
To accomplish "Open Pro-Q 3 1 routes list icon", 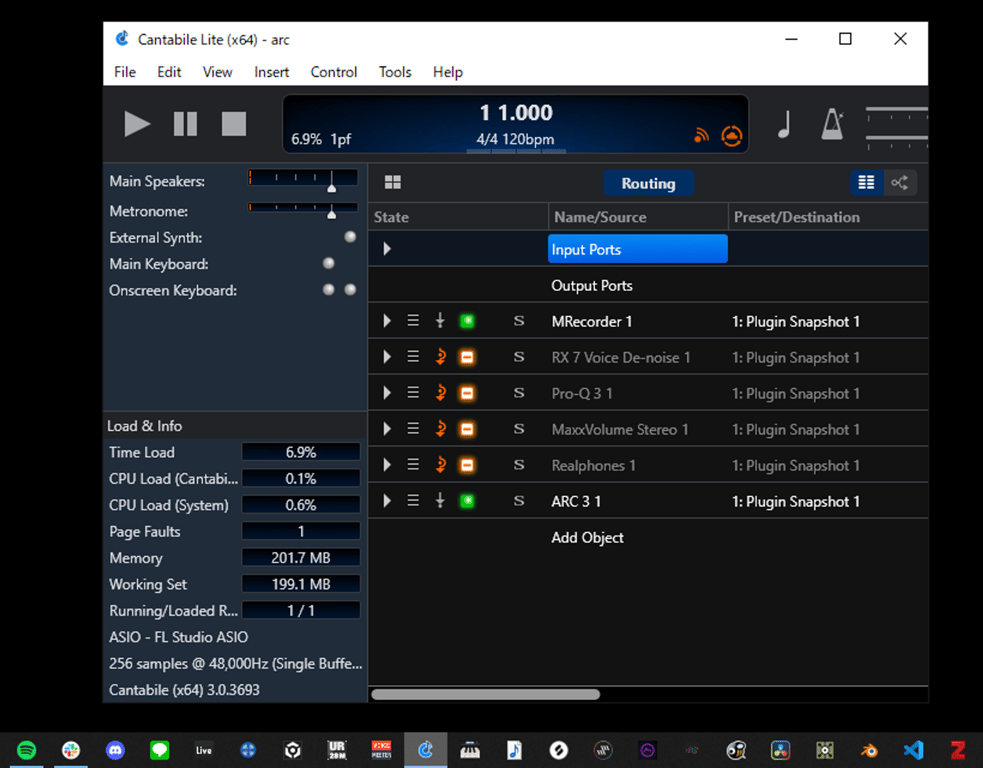I will pyautogui.click(x=413, y=393).
